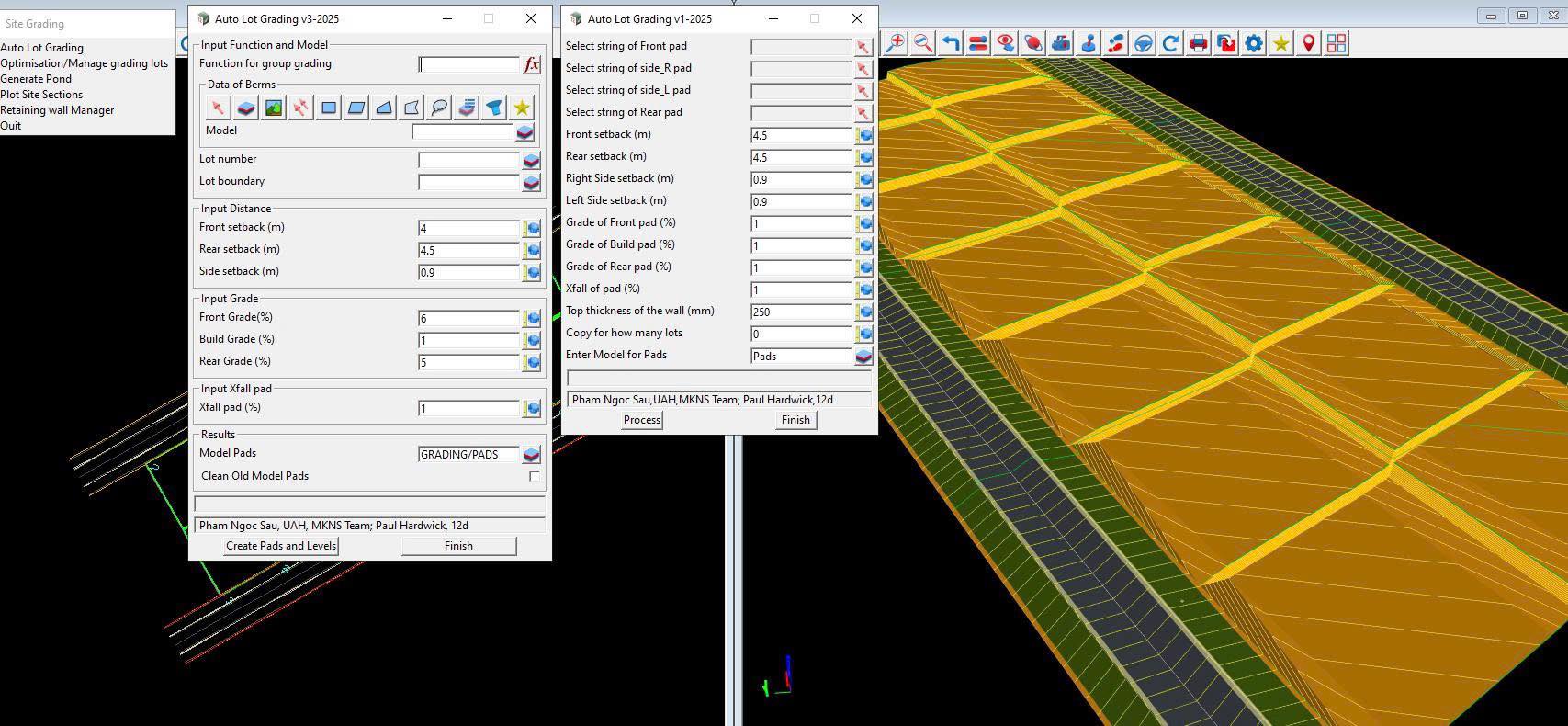Screen dimensions: 1568x726
Task: Click Finish button in v3-2025 window
Action: tap(458, 546)
